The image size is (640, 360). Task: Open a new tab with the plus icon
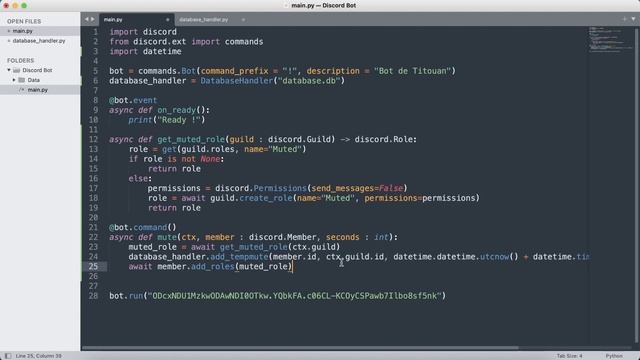click(624, 19)
